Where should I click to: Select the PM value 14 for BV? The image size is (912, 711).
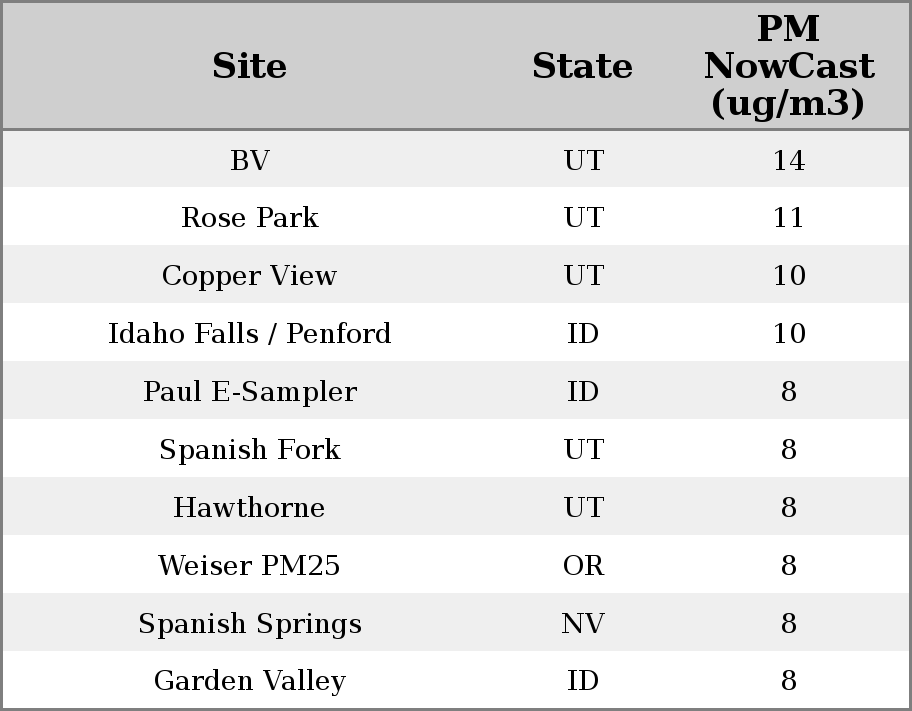[x=788, y=160]
